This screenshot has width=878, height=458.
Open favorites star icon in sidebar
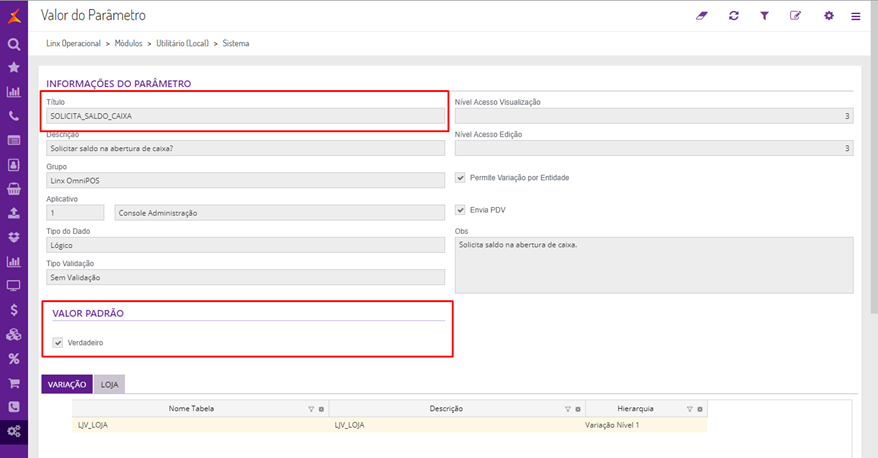tap(14, 68)
